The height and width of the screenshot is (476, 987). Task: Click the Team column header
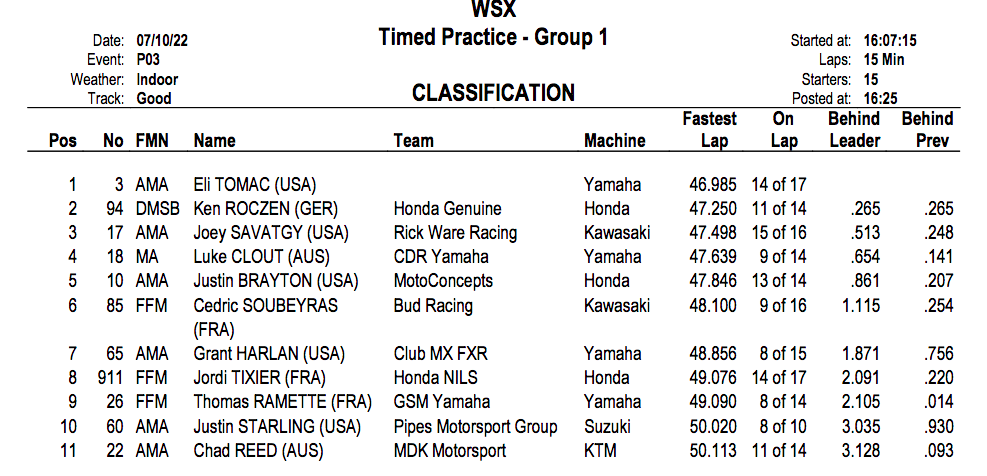click(415, 141)
